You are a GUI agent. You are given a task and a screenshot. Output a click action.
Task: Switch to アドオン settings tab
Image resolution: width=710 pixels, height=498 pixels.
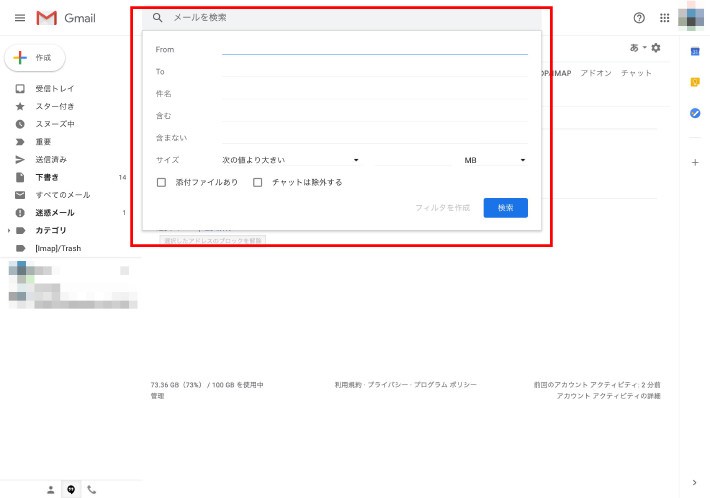pyautogui.click(x=596, y=73)
